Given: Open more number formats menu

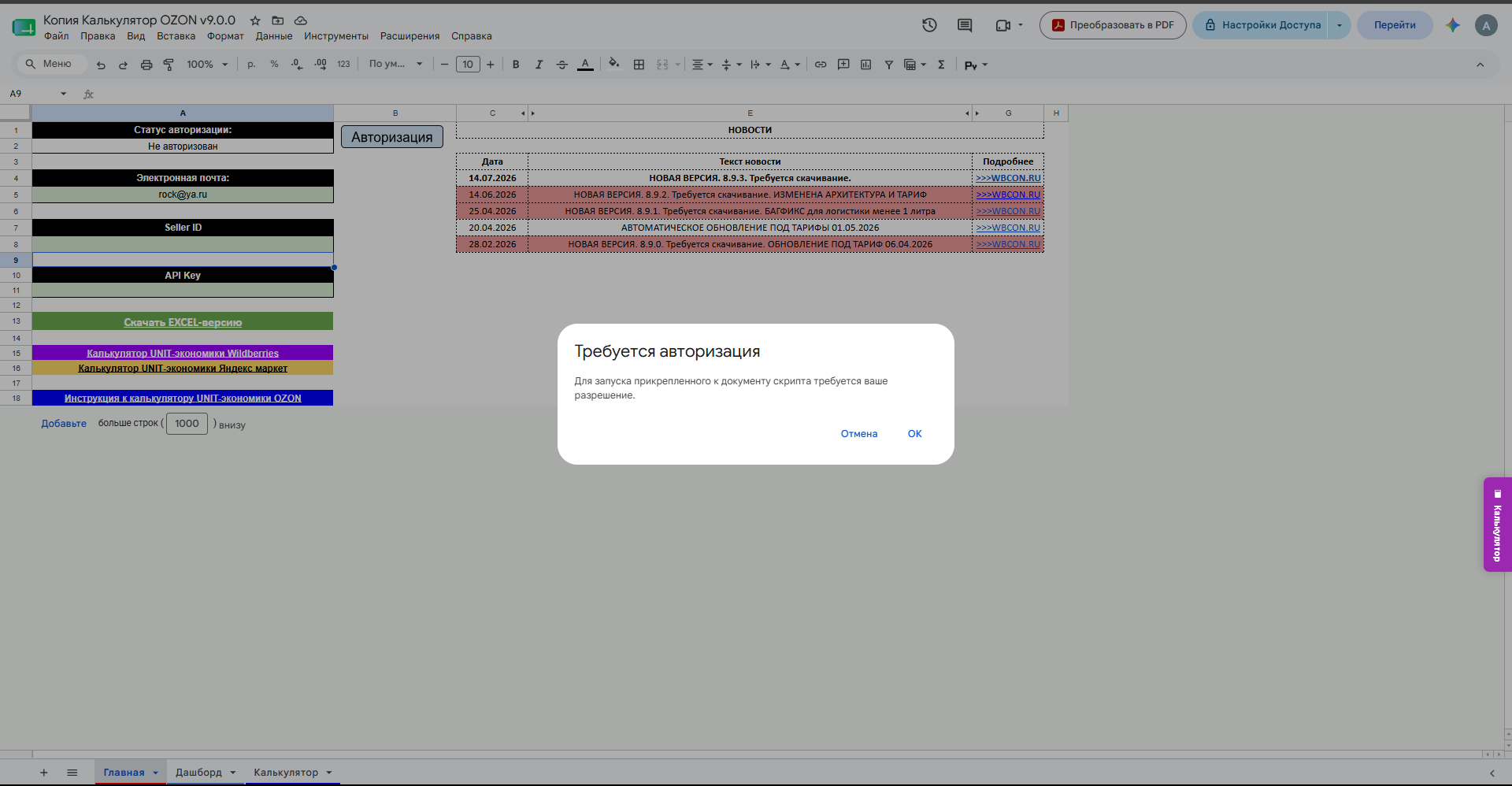Looking at the screenshot, I should (x=343, y=65).
